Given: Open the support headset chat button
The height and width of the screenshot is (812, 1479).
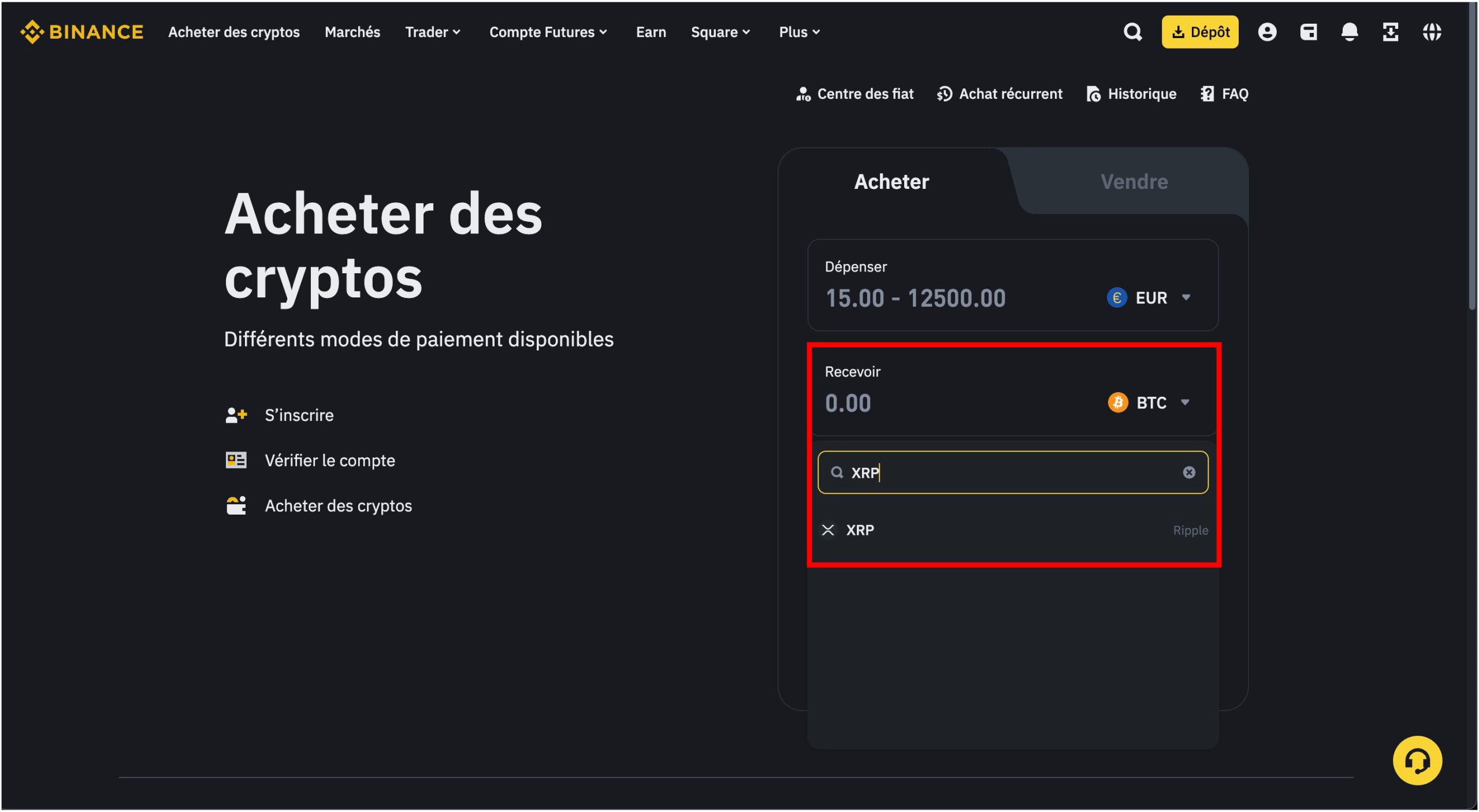Looking at the screenshot, I should point(1417,760).
